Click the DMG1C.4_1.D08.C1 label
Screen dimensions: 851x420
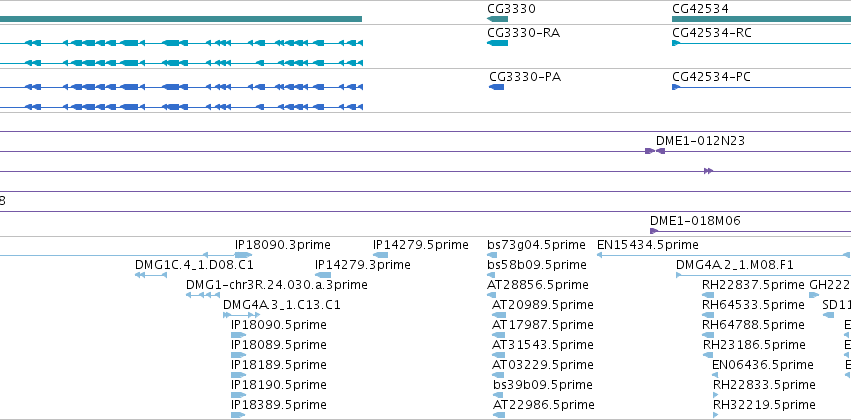[x=194, y=265]
